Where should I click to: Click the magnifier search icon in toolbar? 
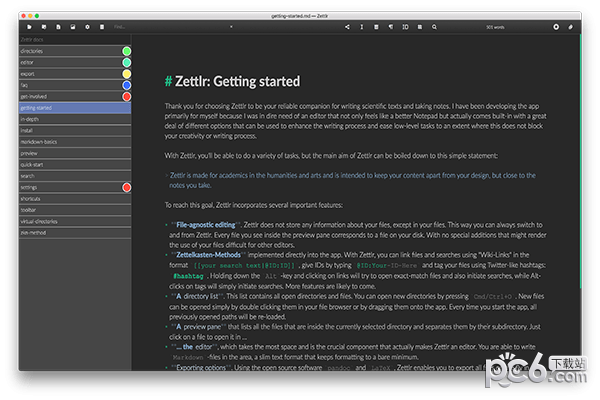(434, 27)
